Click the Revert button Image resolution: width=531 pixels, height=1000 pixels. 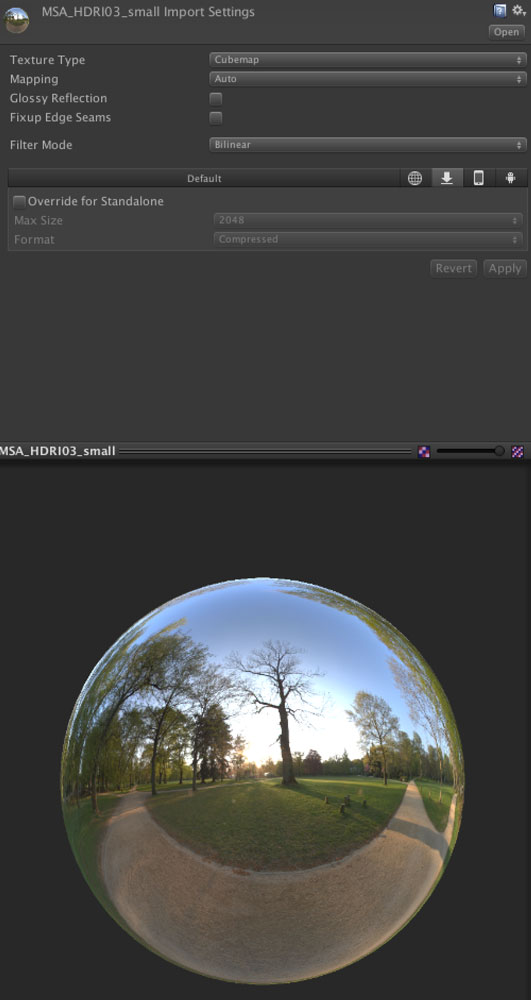454,268
